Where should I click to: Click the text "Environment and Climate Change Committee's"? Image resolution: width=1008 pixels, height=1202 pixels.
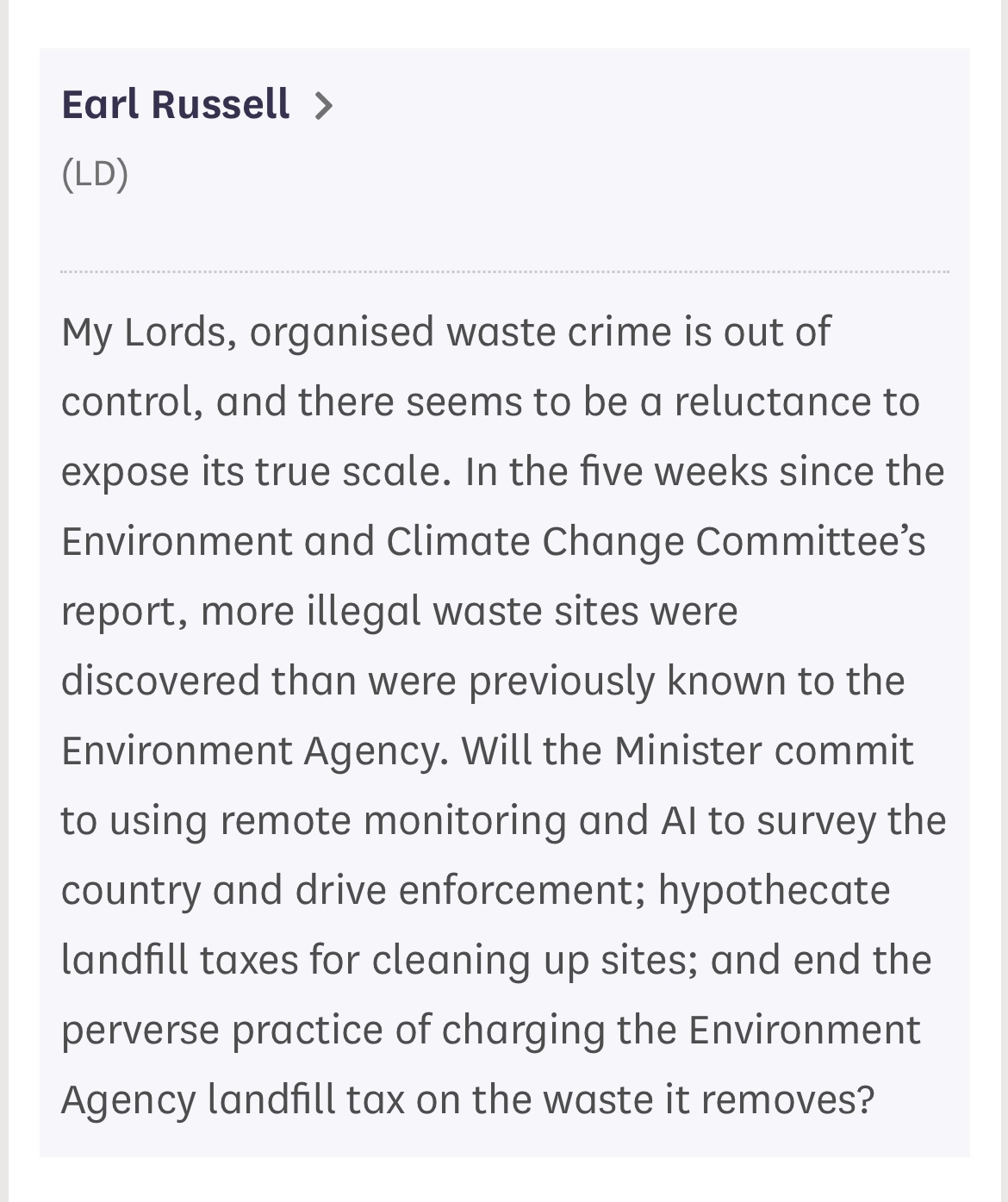point(493,542)
